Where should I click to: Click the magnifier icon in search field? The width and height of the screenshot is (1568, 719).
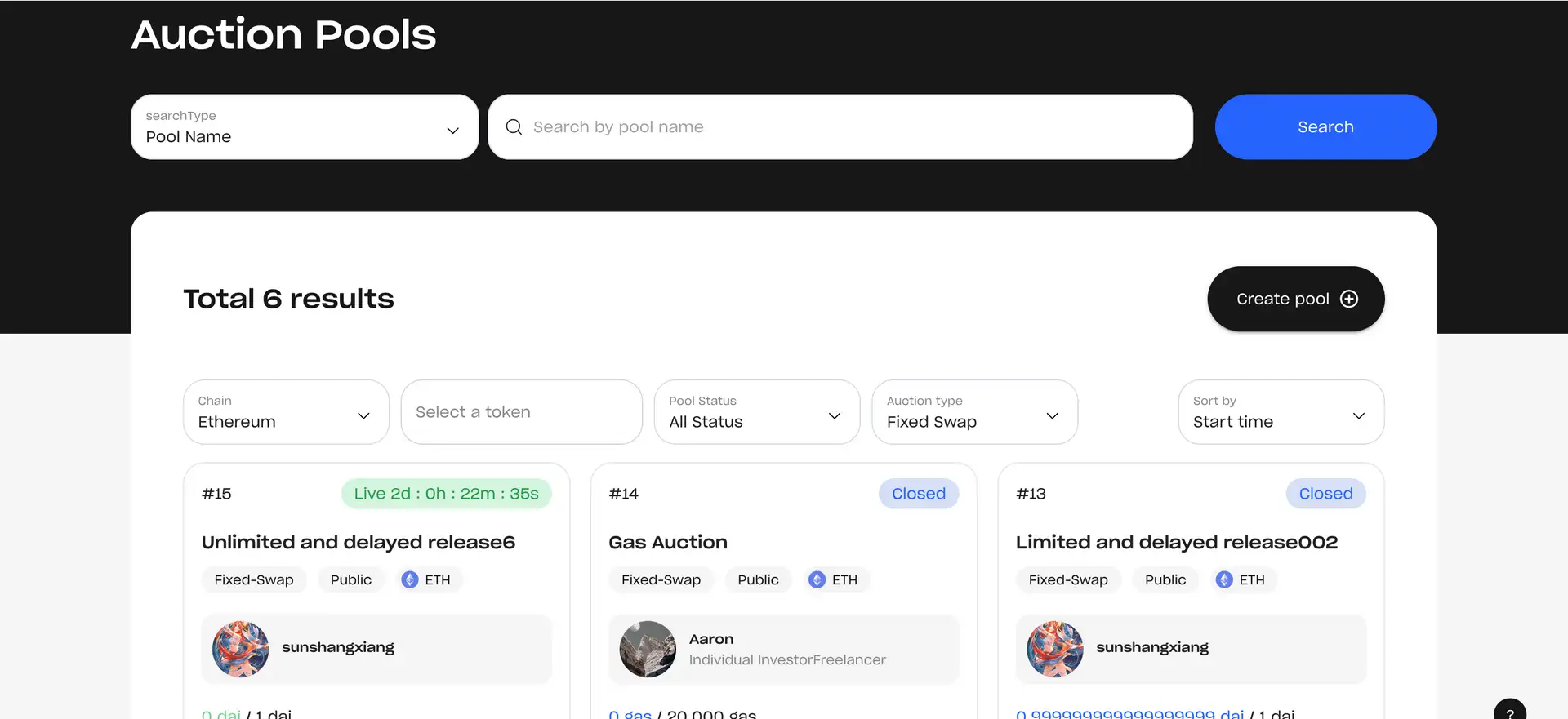coord(514,127)
